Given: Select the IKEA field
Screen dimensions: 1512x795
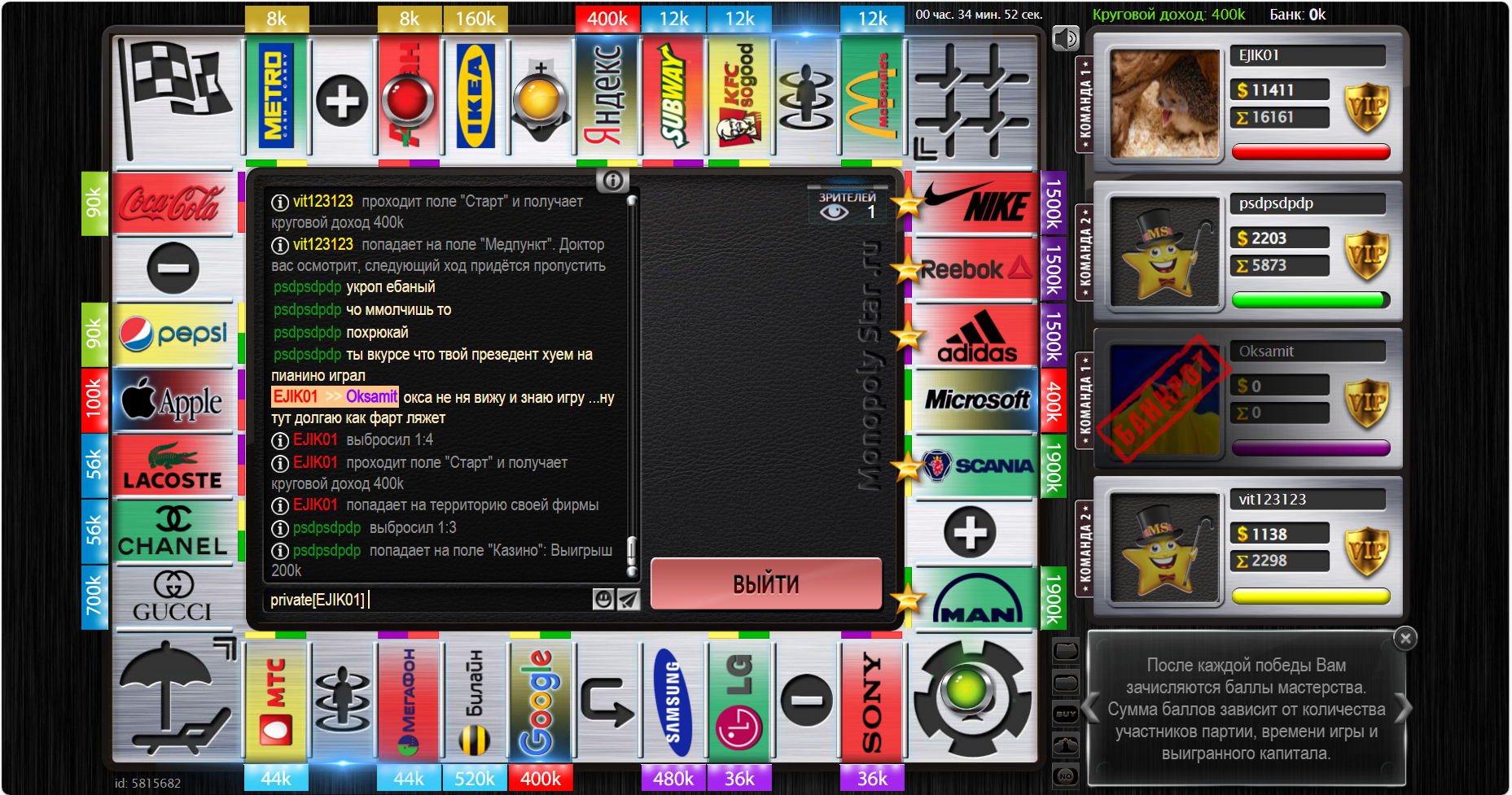Looking at the screenshot, I should pos(476,95).
